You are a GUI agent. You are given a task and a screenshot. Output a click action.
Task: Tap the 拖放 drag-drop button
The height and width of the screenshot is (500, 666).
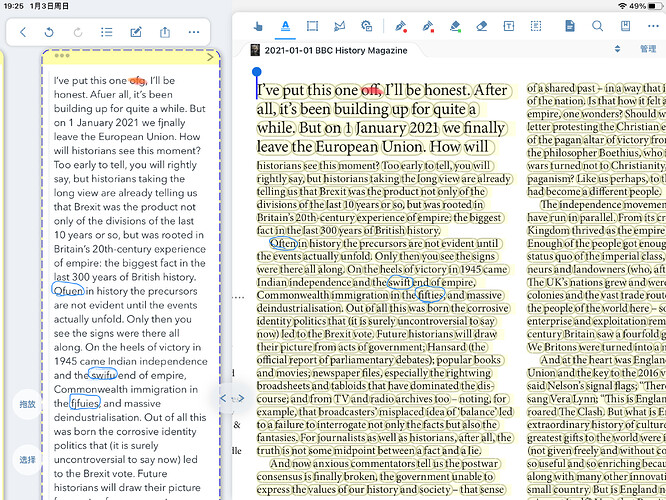point(28,404)
